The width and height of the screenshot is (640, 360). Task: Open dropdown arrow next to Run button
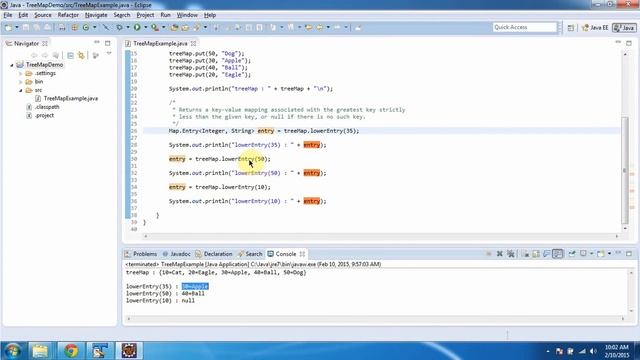(145, 27)
